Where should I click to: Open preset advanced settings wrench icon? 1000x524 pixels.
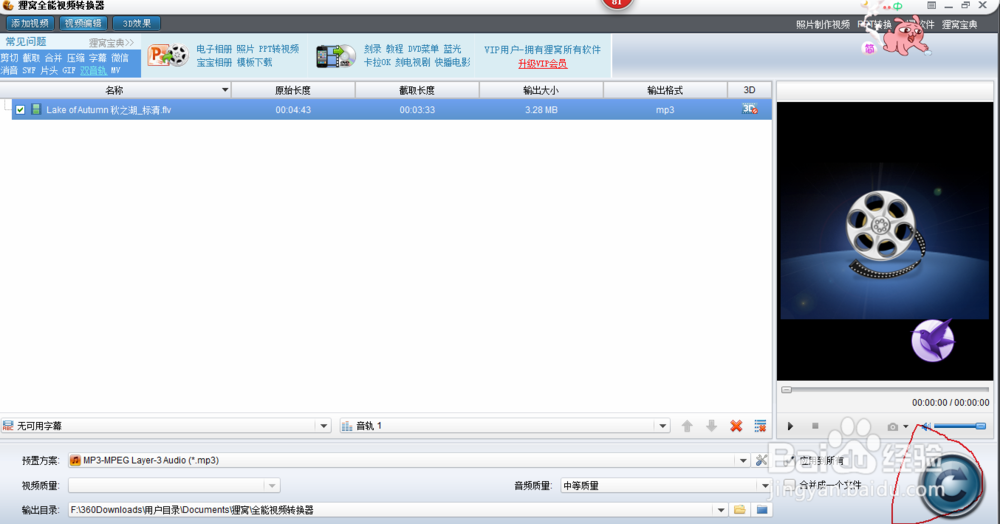[761, 460]
